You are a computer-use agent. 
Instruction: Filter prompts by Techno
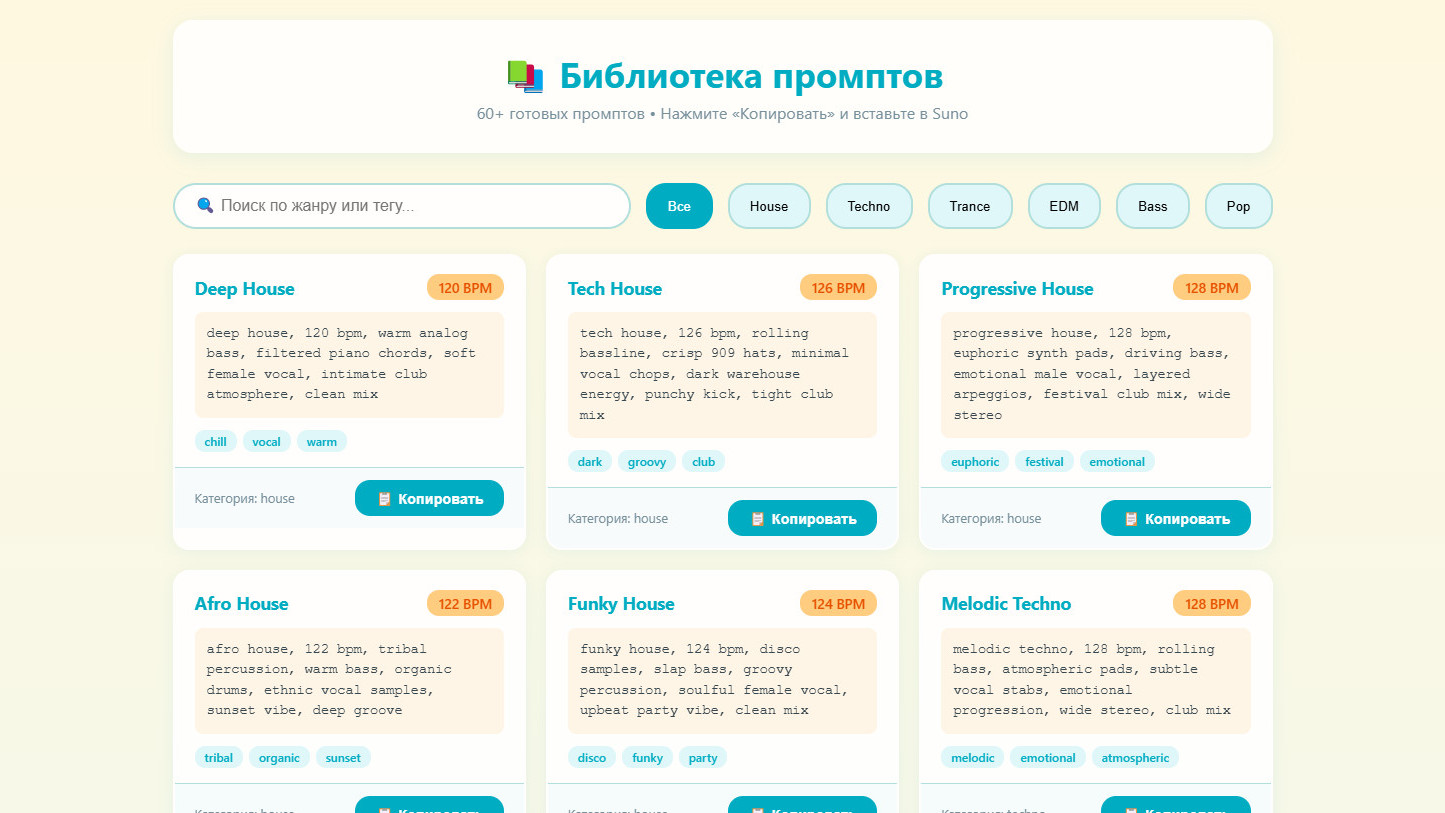(869, 206)
